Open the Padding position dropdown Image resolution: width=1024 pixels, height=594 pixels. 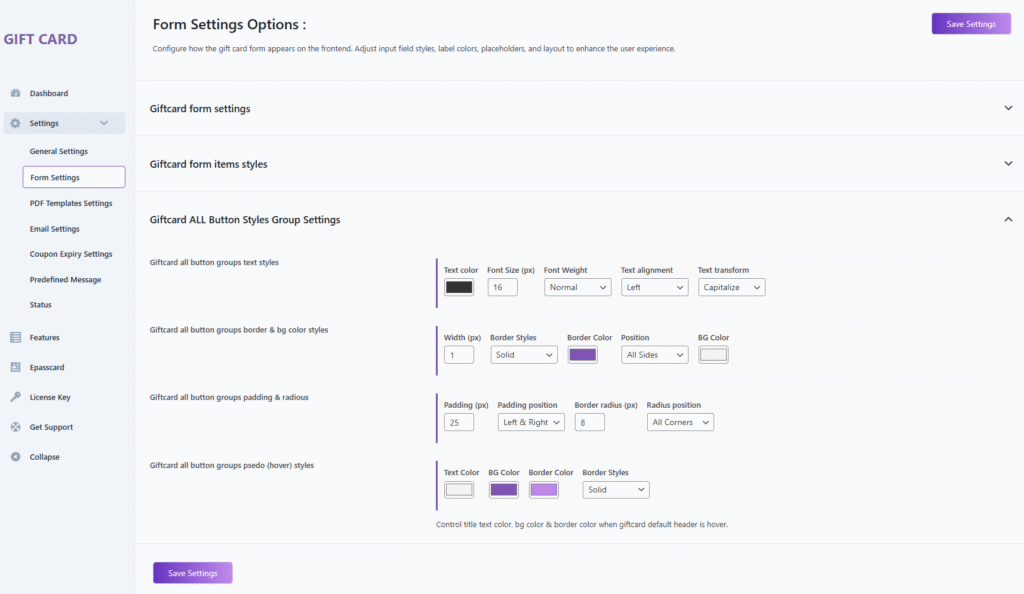coord(531,422)
